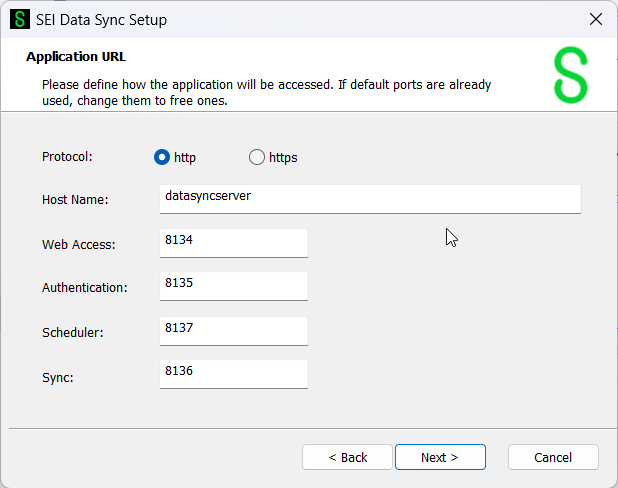Click the Authentication port field 8135
The image size is (618, 488).
233,286
